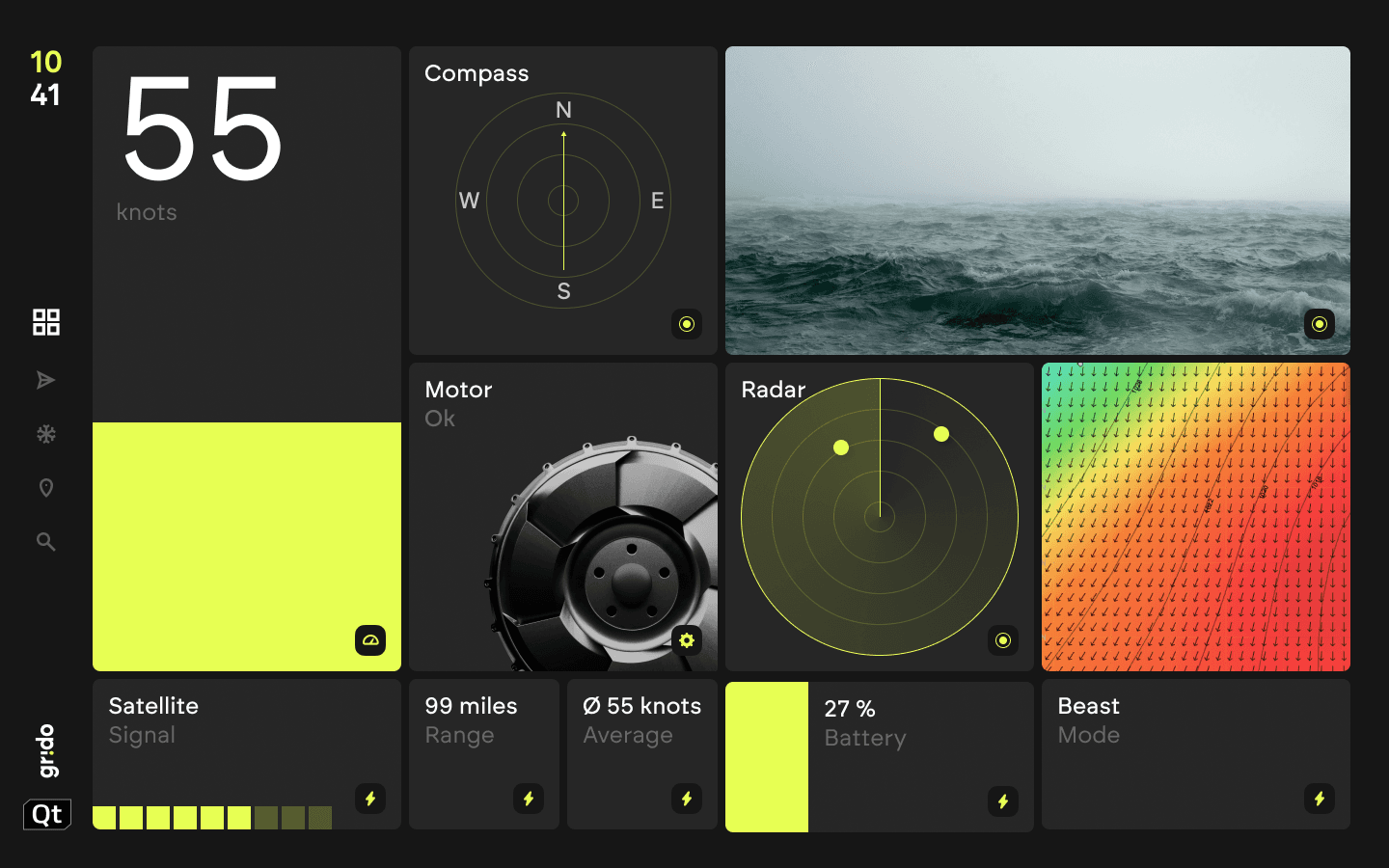Click the Satellite Signal lightning icon
The height and width of the screenshot is (868, 1389).
(x=370, y=799)
